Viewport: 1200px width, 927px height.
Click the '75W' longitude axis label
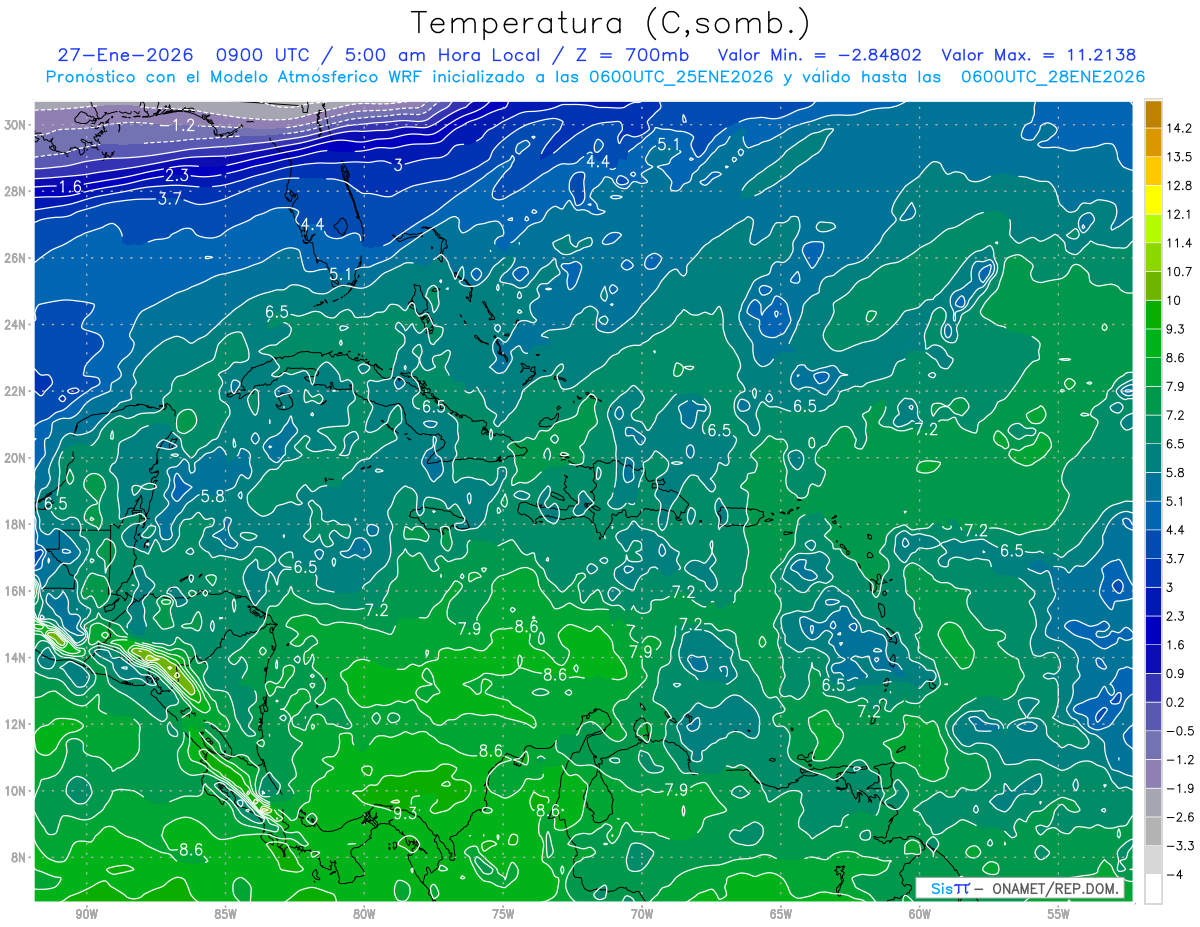pyautogui.click(x=503, y=914)
